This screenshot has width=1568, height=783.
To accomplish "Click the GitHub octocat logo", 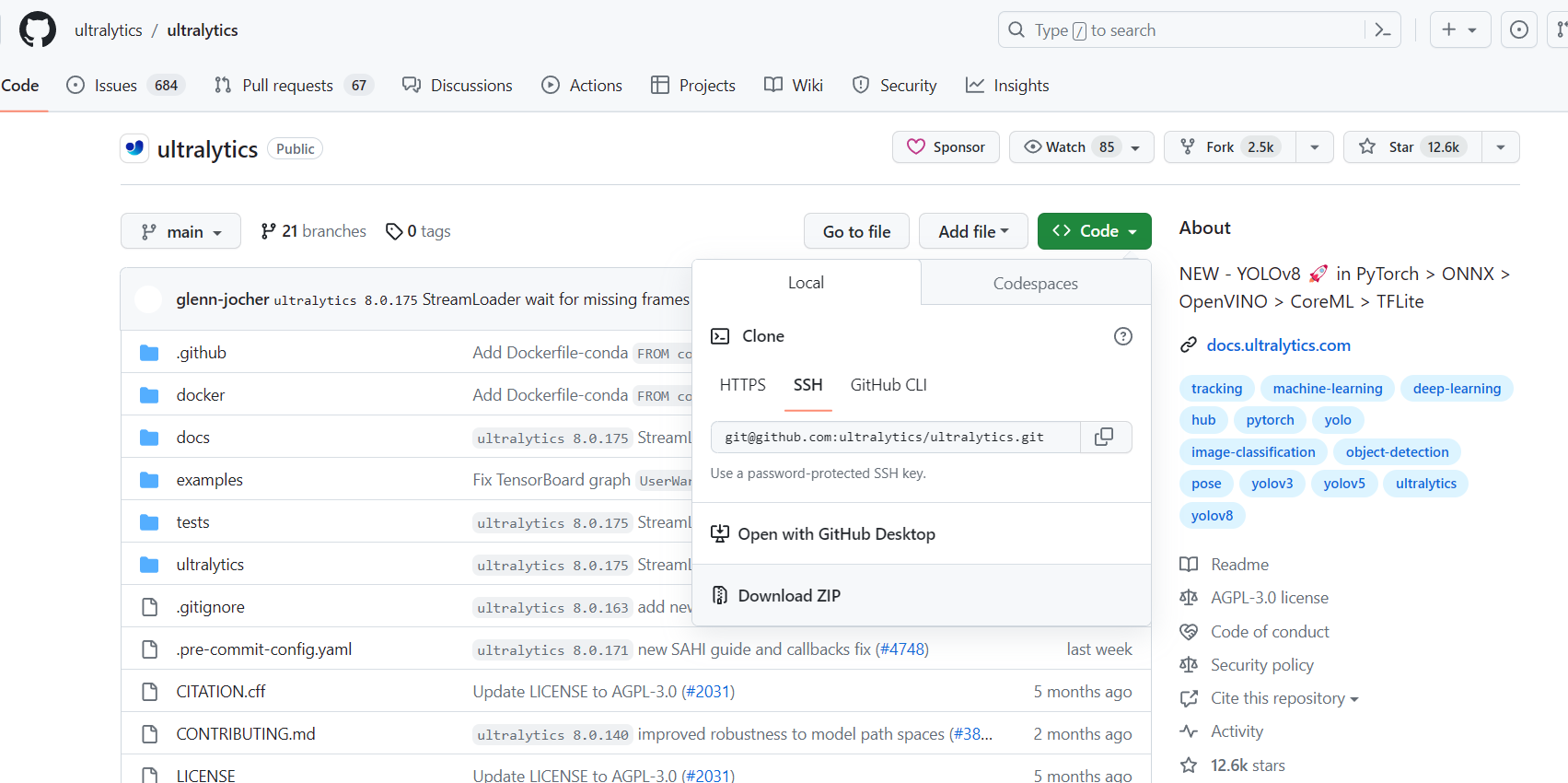I will click(38, 29).
